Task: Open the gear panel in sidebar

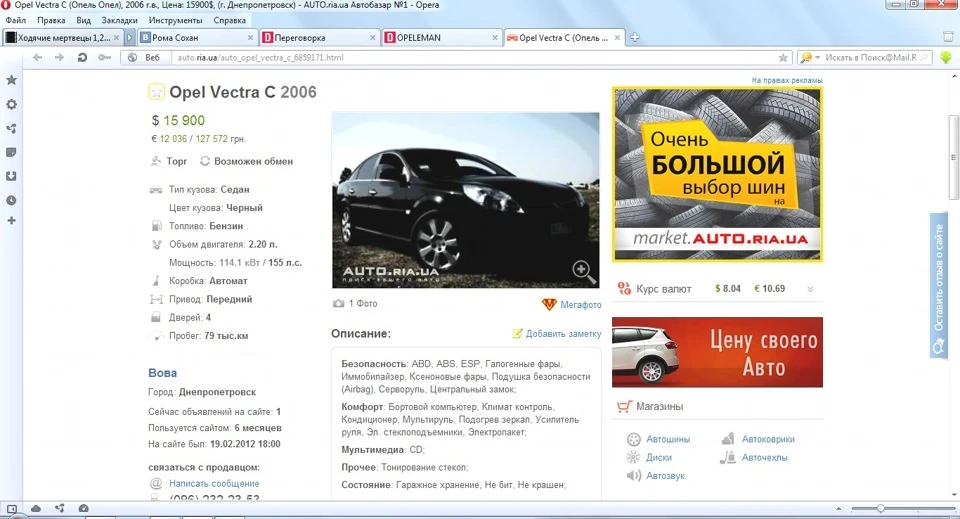Action: tap(11, 105)
